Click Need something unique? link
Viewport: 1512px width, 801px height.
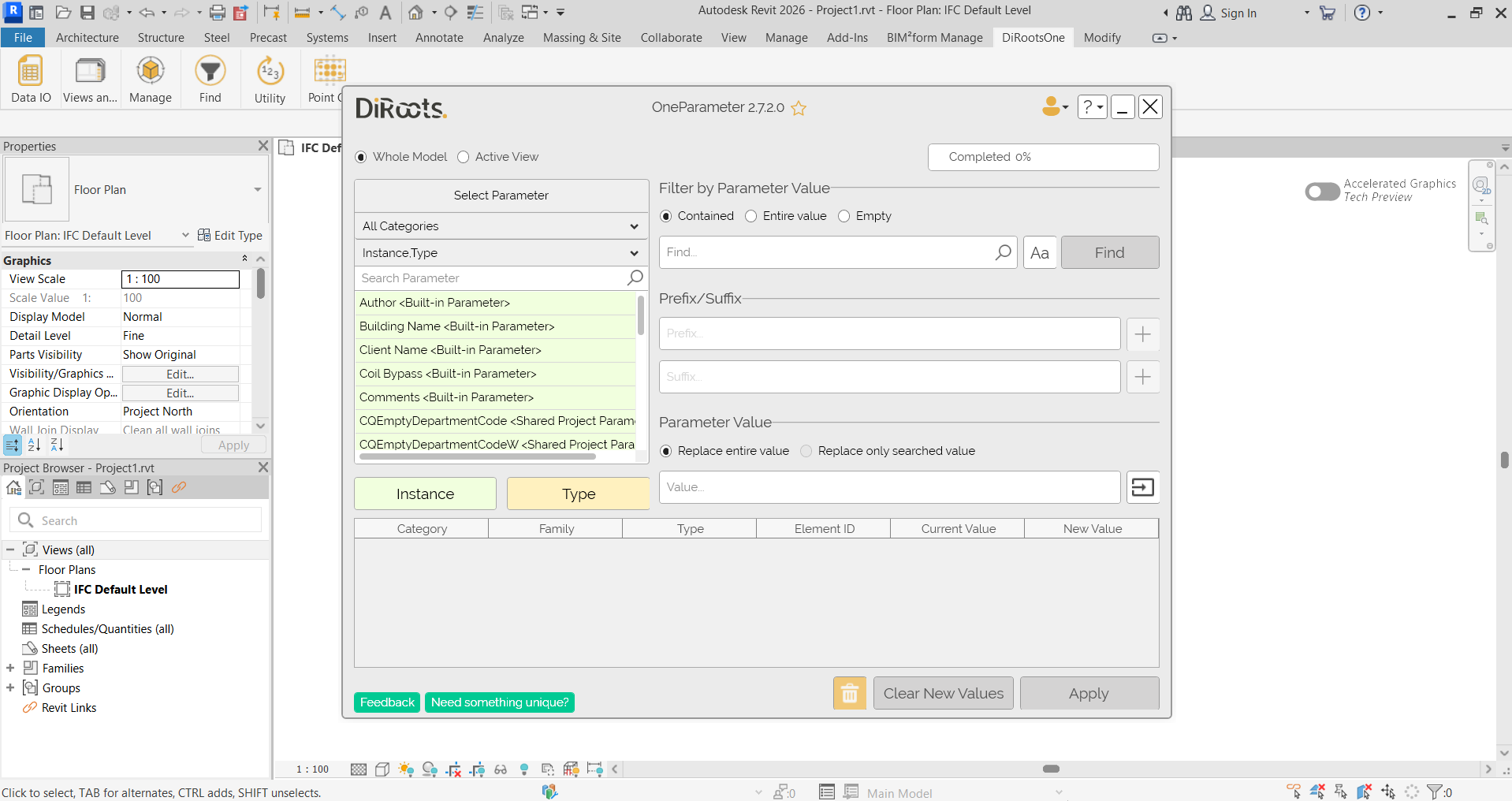[x=500, y=702]
